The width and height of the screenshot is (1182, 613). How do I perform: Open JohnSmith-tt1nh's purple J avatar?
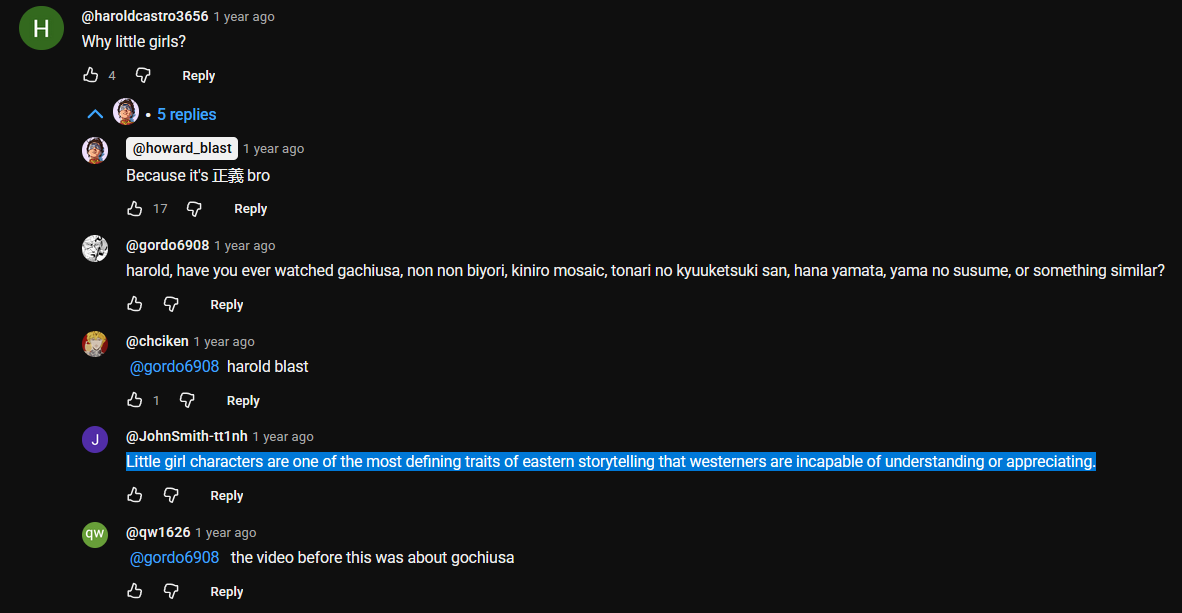[x=95, y=438]
